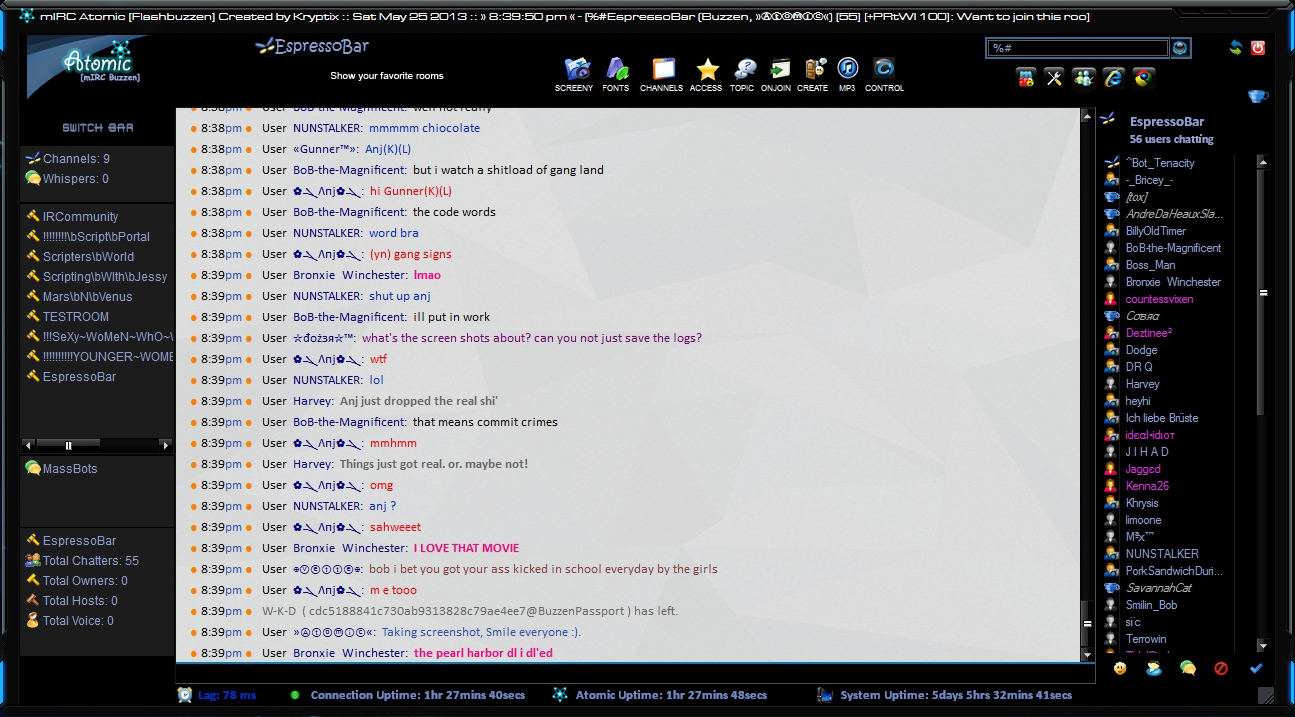Screen dimensions: 1295x717
Task: Select Whispers: 0 in switch bar
Action: click(x=67, y=179)
